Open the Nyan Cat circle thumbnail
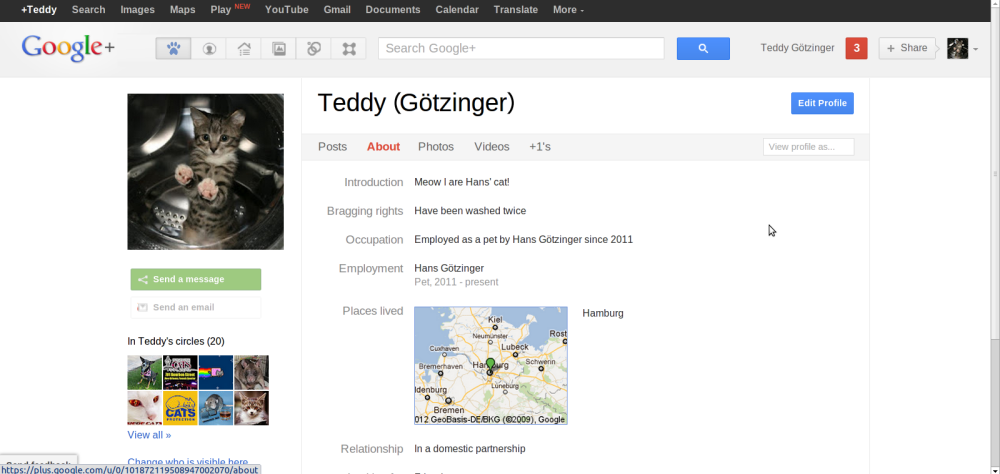 tap(216, 373)
